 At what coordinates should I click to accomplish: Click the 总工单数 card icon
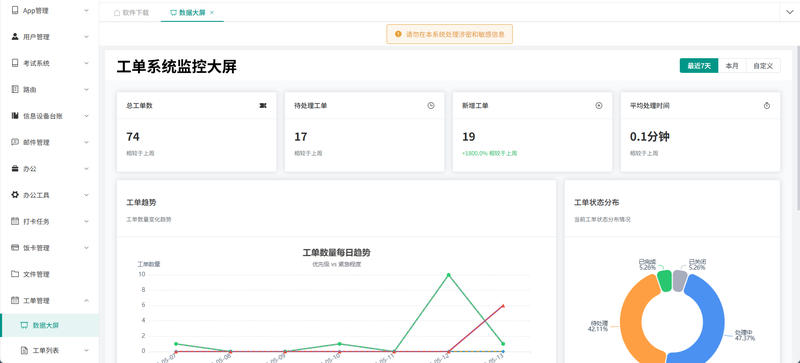(263, 106)
